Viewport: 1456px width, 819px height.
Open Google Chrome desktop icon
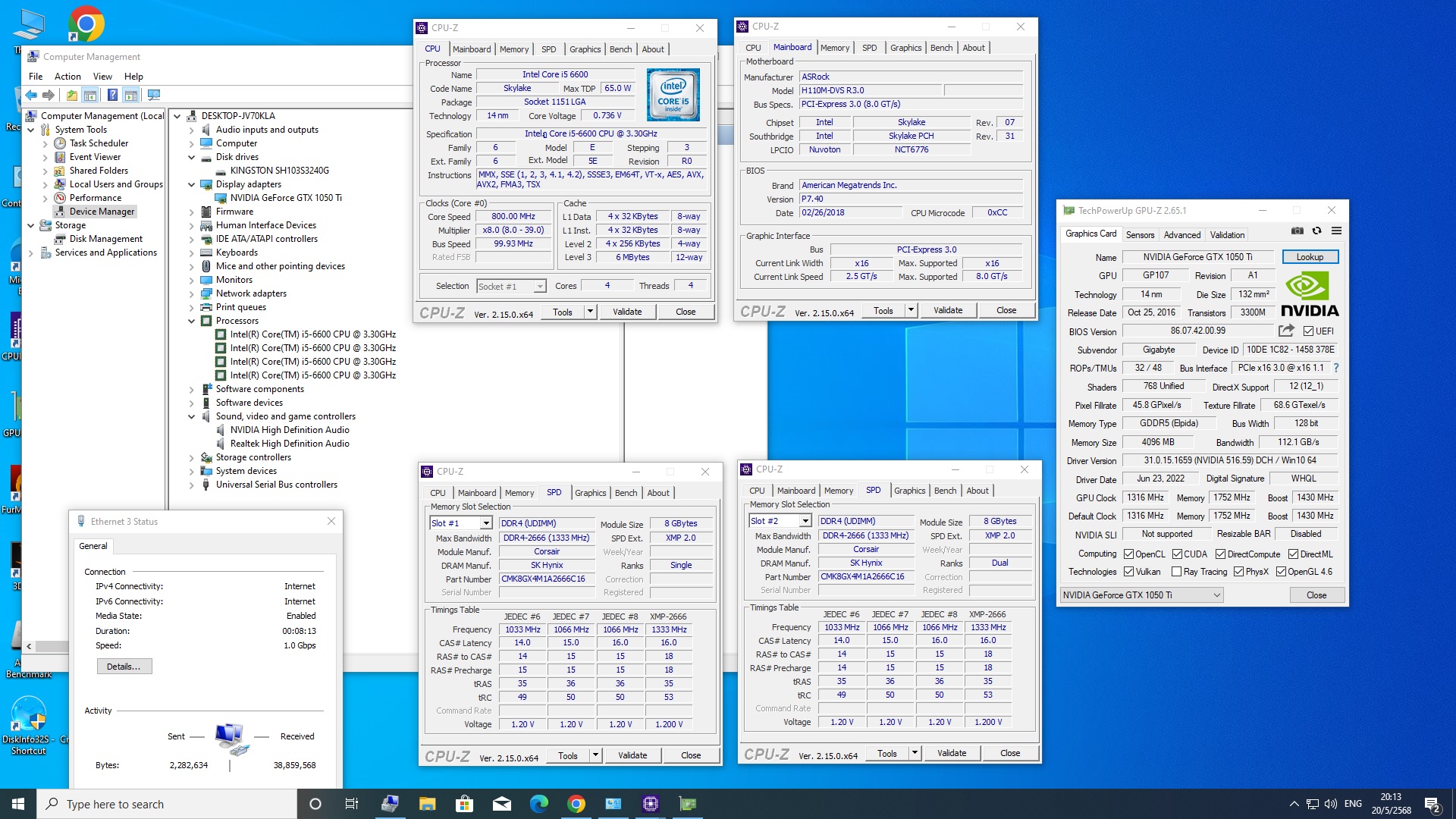pos(86,24)
